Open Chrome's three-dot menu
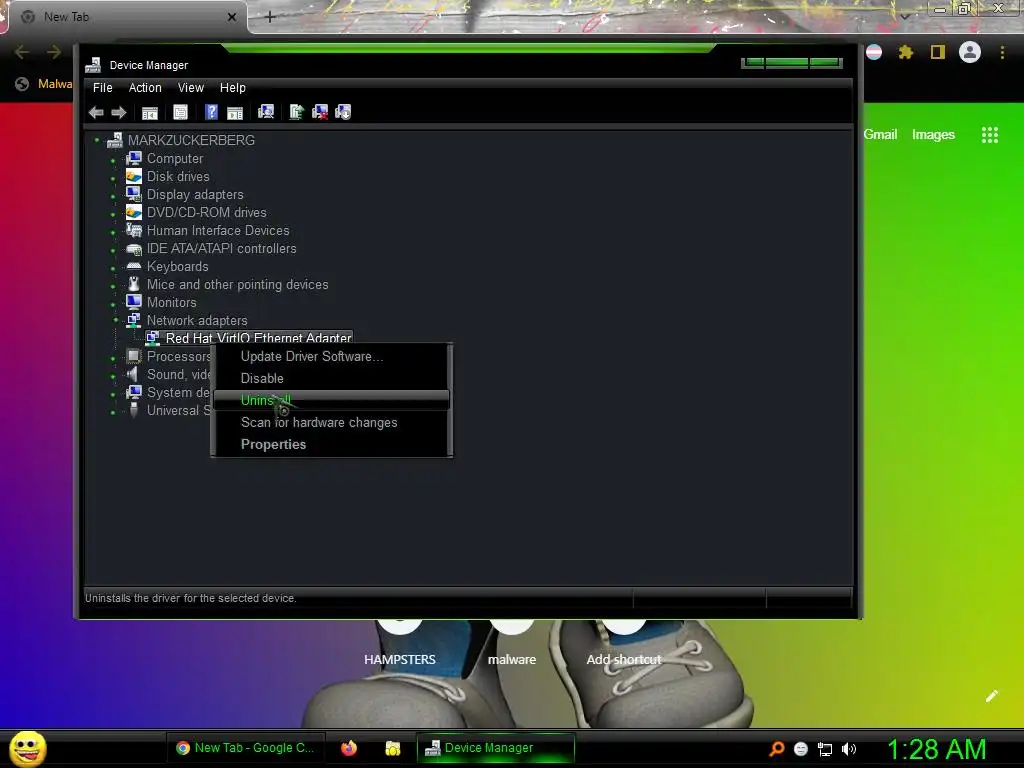 point(1002,52)
